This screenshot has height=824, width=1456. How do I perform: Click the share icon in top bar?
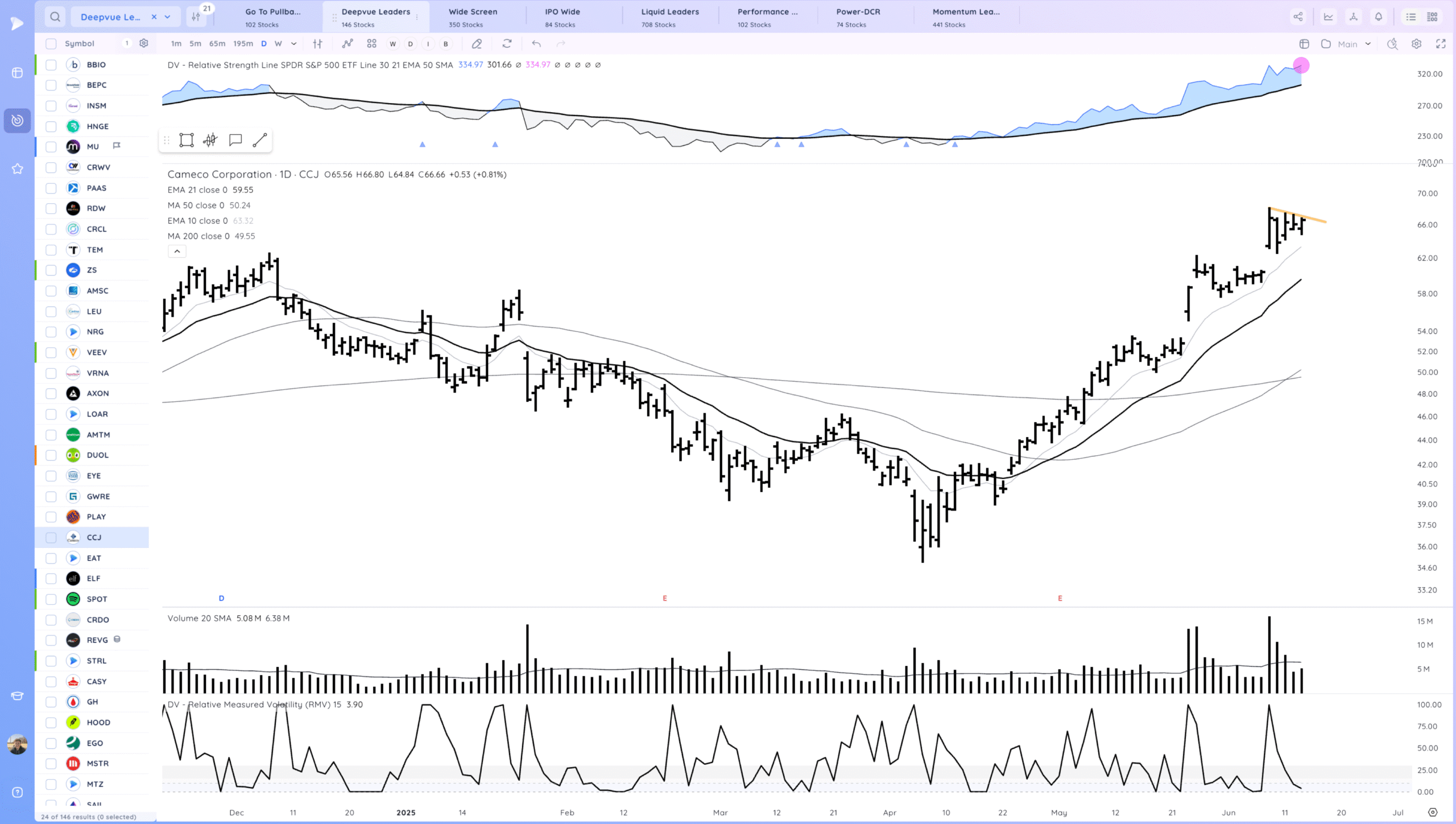tap(1298, 17)
